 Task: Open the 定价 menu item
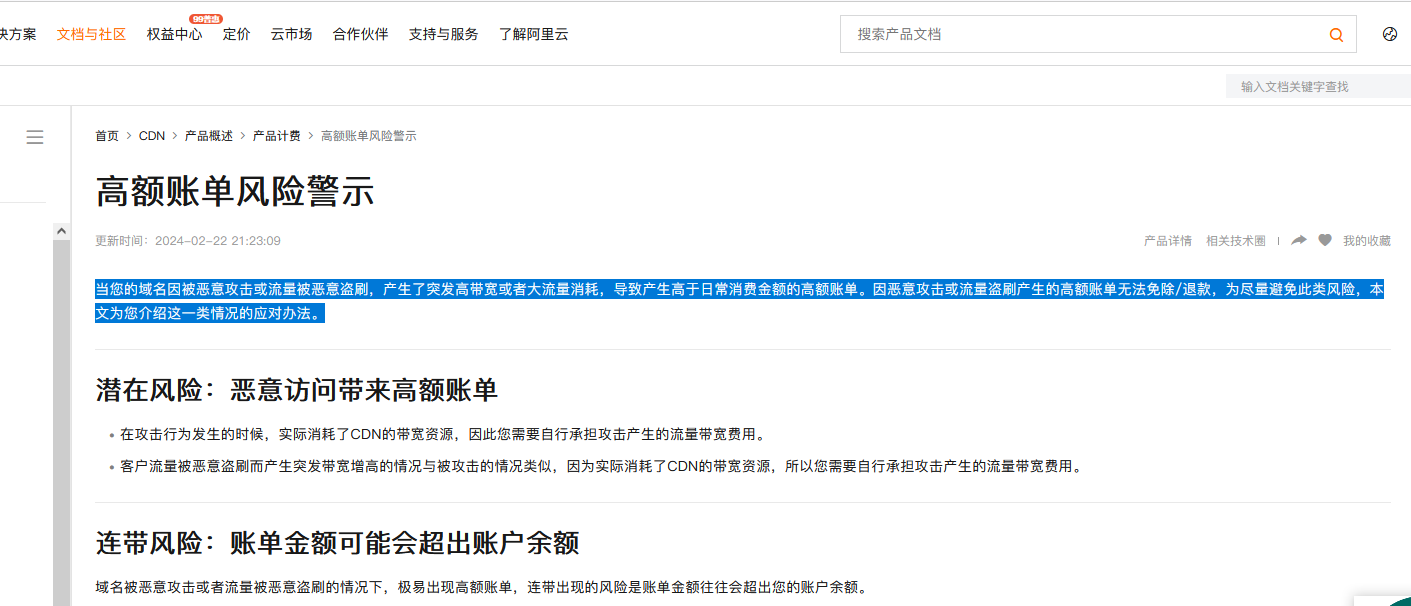236,34
